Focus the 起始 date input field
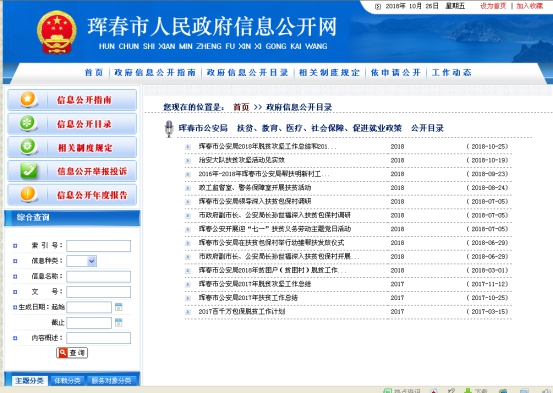Screen dimensions: 553x393 click(89, 307)
